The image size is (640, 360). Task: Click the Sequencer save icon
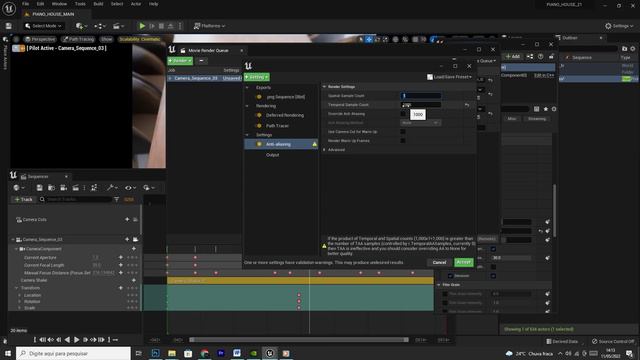(39, 188)
